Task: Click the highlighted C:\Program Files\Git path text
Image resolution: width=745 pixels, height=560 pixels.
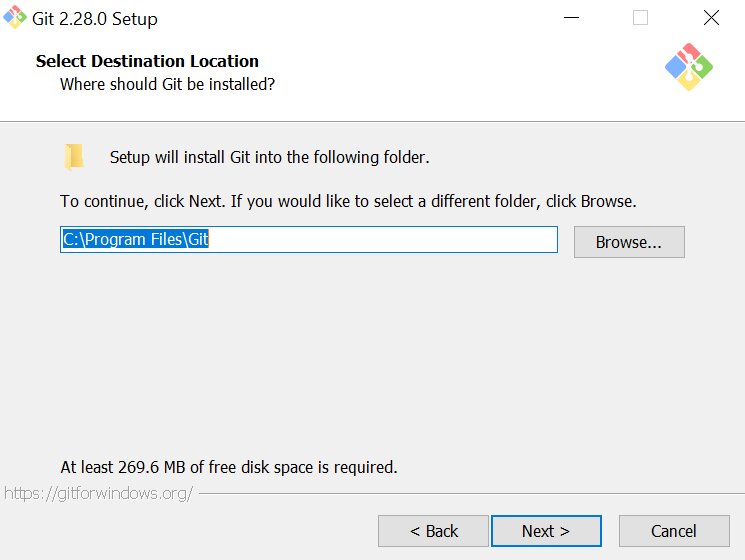Action: coord(136,240)
